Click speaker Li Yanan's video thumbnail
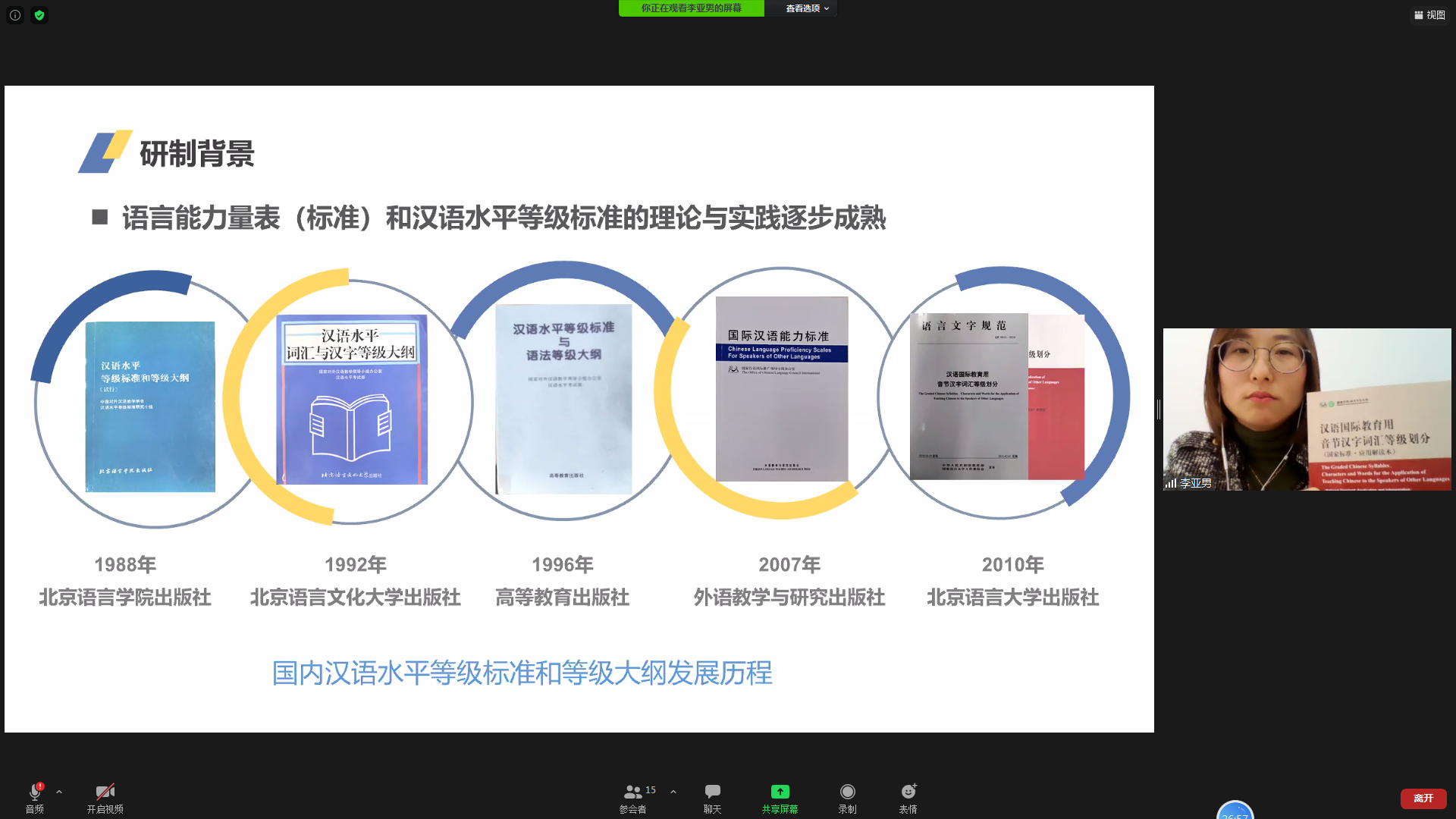The image size is (1456, 819). (x=1307, y=409)
